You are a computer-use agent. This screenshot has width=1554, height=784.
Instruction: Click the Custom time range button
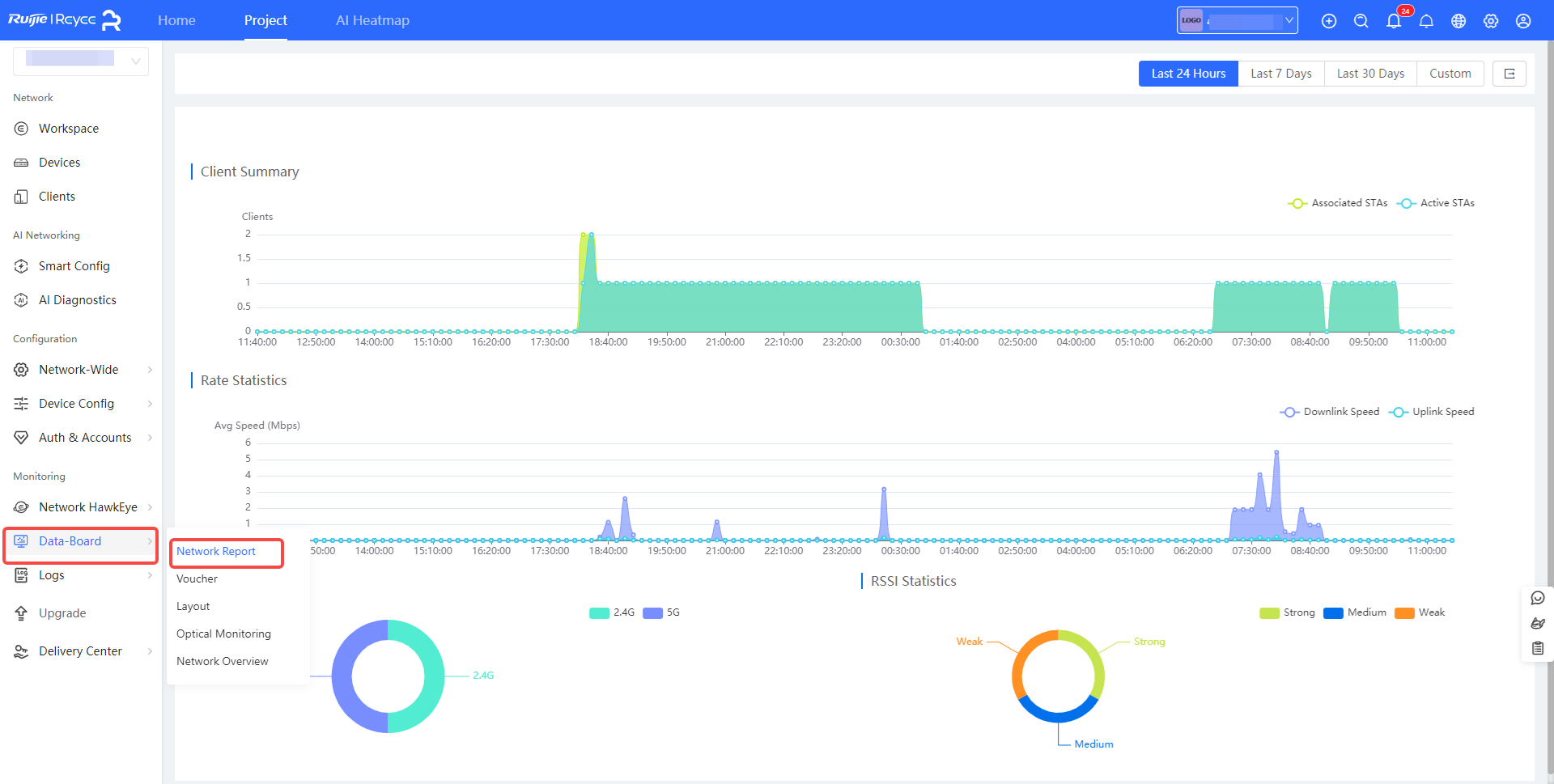coord(1450,73)
